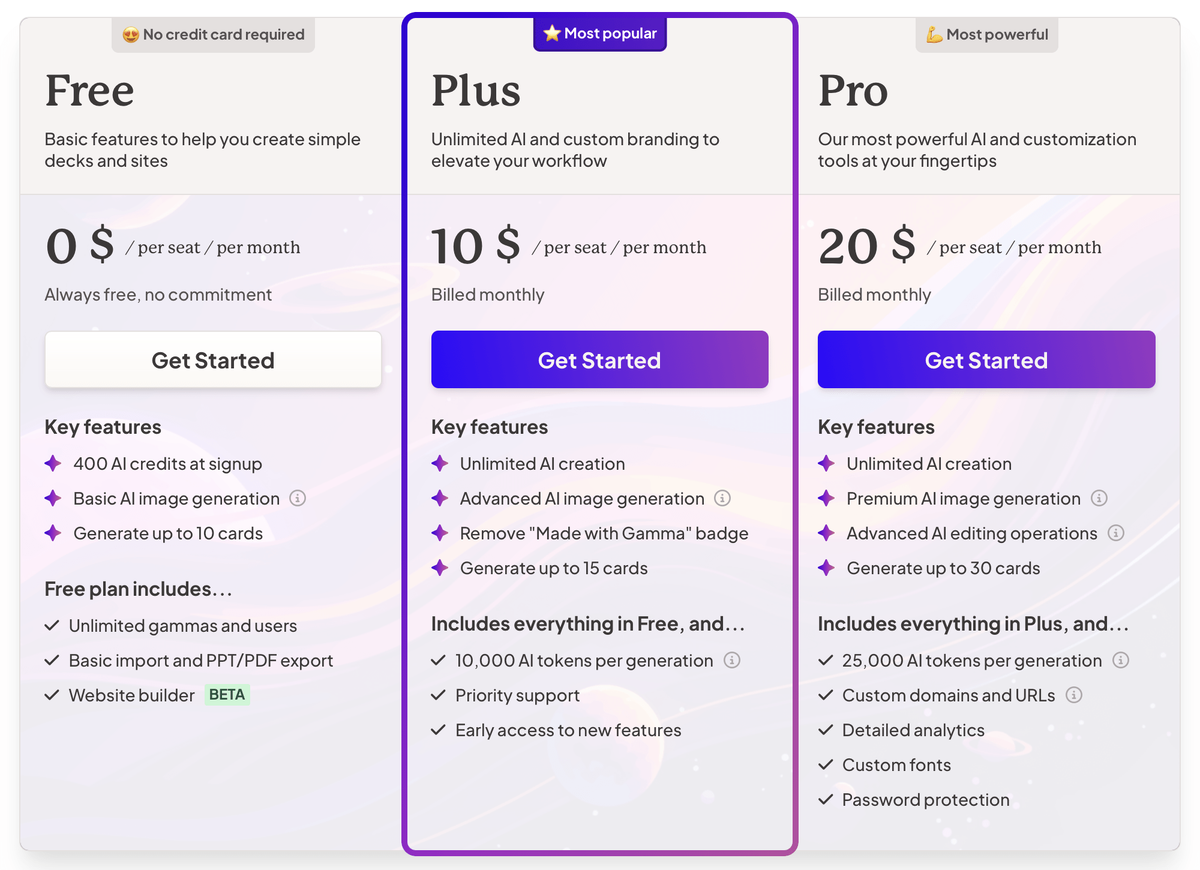Click info icon beside Advanced AI image generation

(722, 498)
